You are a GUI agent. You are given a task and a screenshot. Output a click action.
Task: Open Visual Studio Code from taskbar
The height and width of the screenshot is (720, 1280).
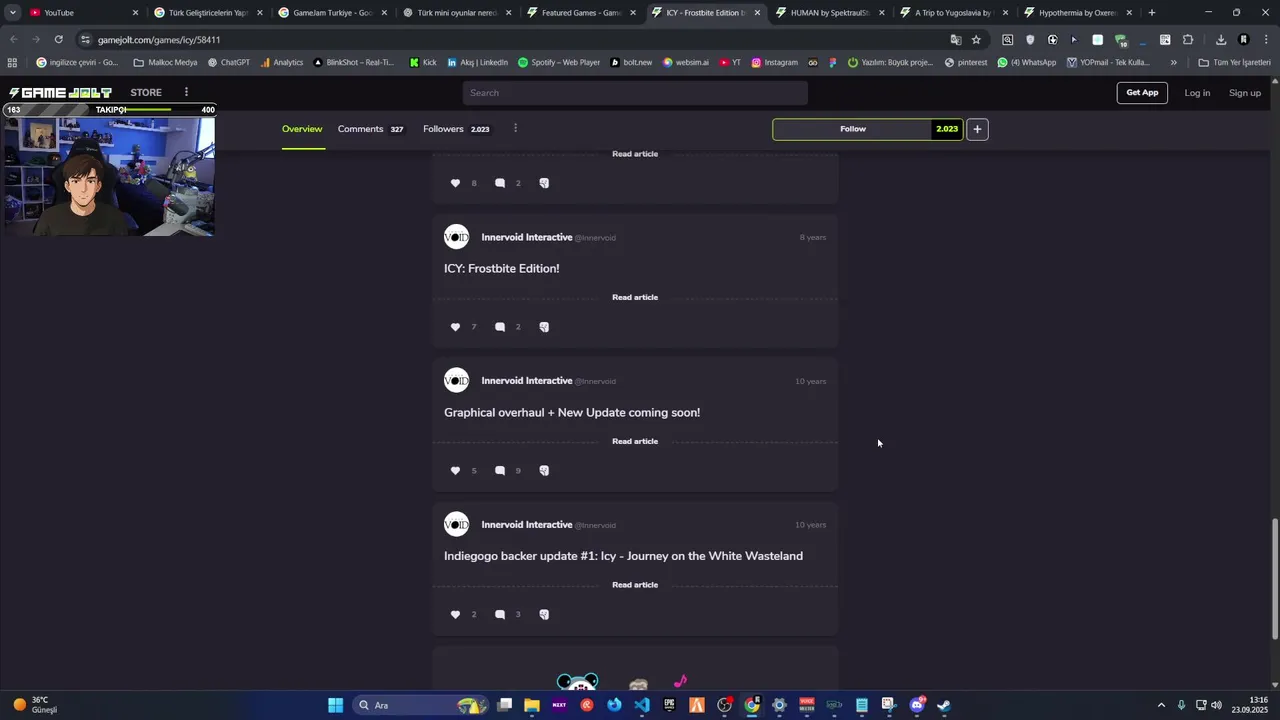[x=641, y=705]
